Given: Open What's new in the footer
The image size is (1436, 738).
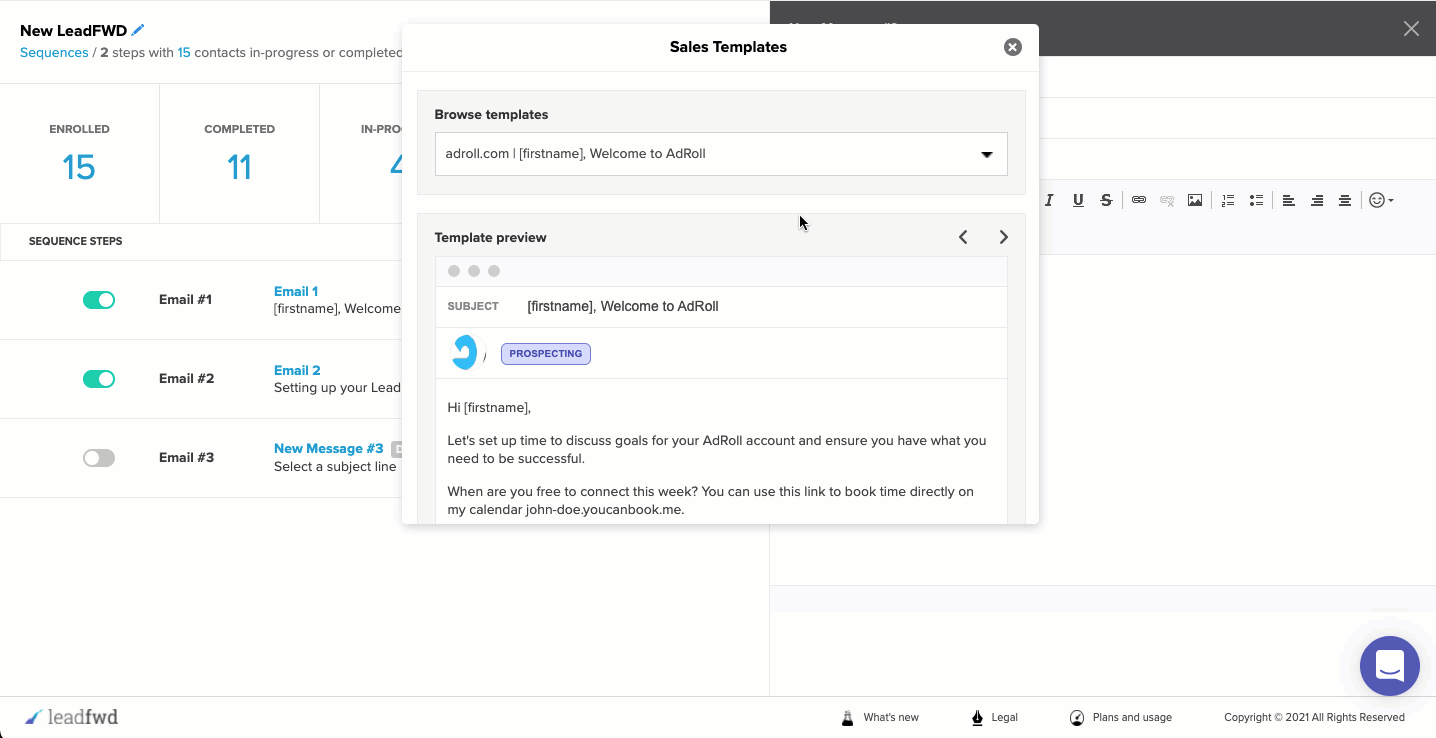Looking at the screenshot, I should coord(891,717).
